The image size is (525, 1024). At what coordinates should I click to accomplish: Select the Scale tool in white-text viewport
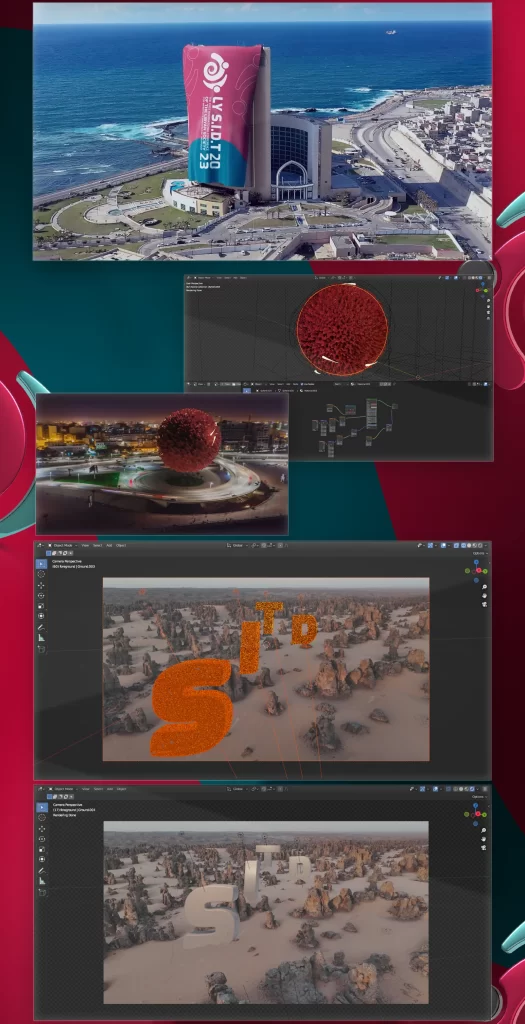point(42,849)
